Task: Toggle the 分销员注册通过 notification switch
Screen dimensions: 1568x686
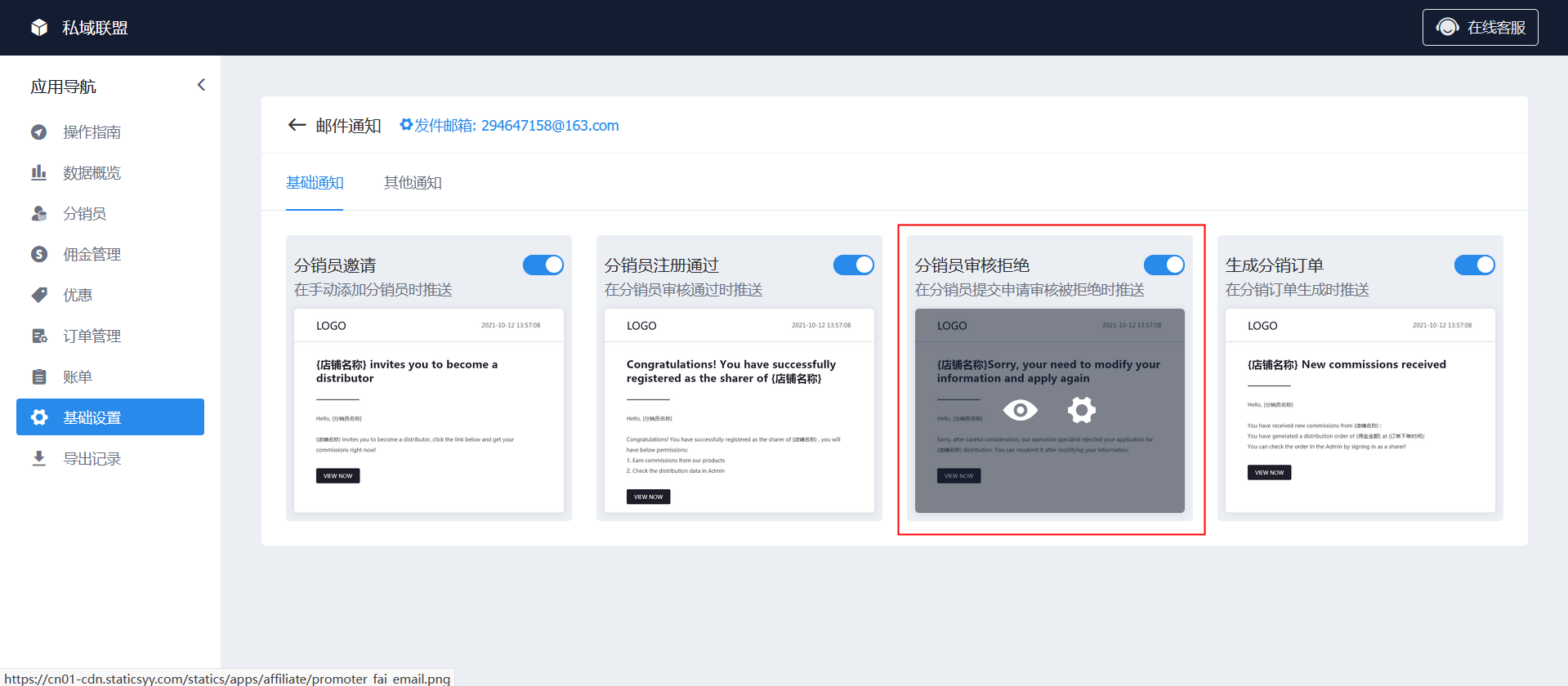Action: 854,265
